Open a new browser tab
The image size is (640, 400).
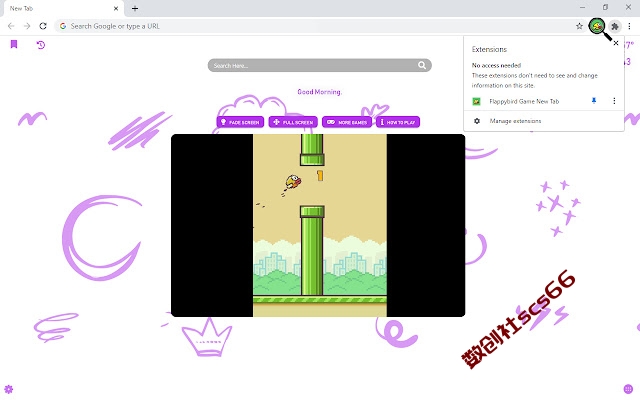[135, 8]
